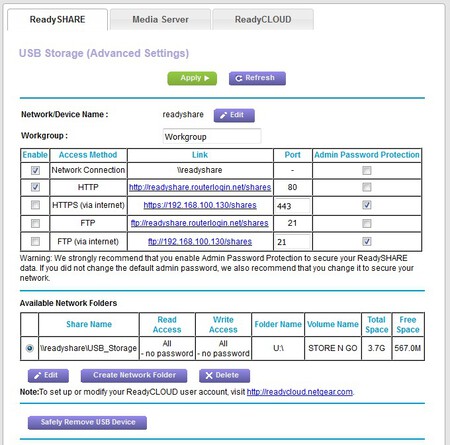Click the Access Method column header

pos(88,155)
